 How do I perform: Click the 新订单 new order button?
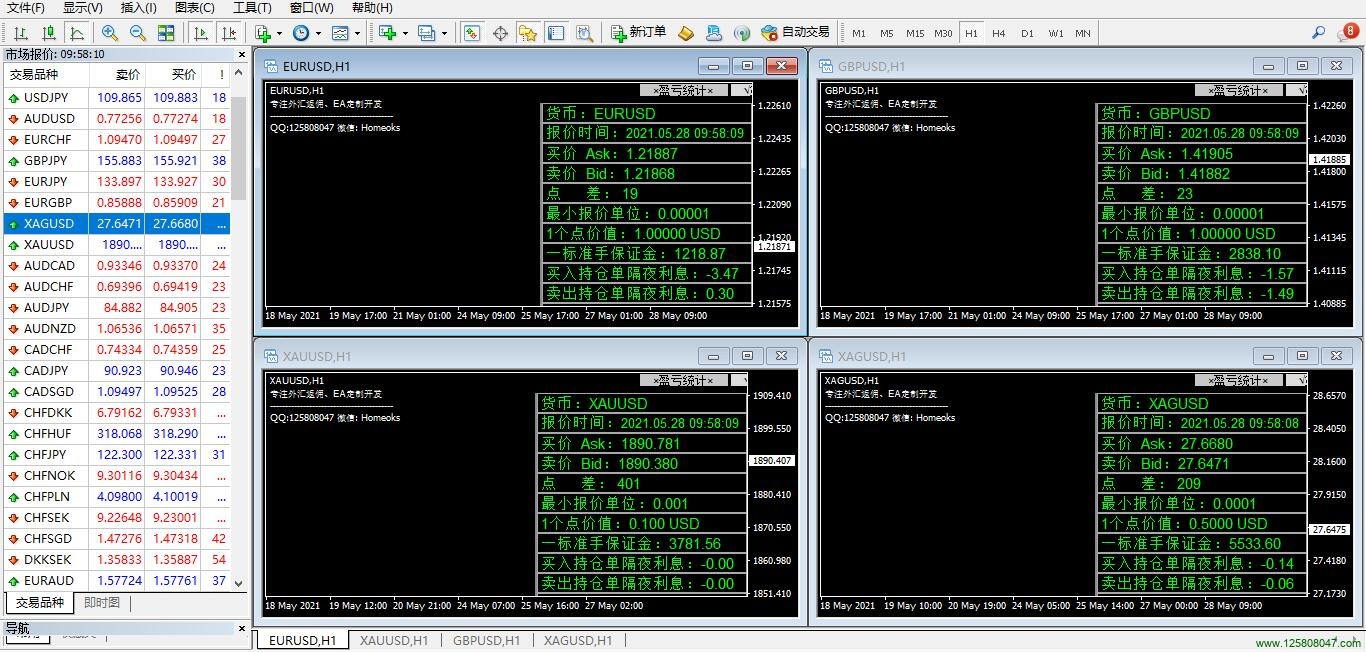click(x=638, y=33)
